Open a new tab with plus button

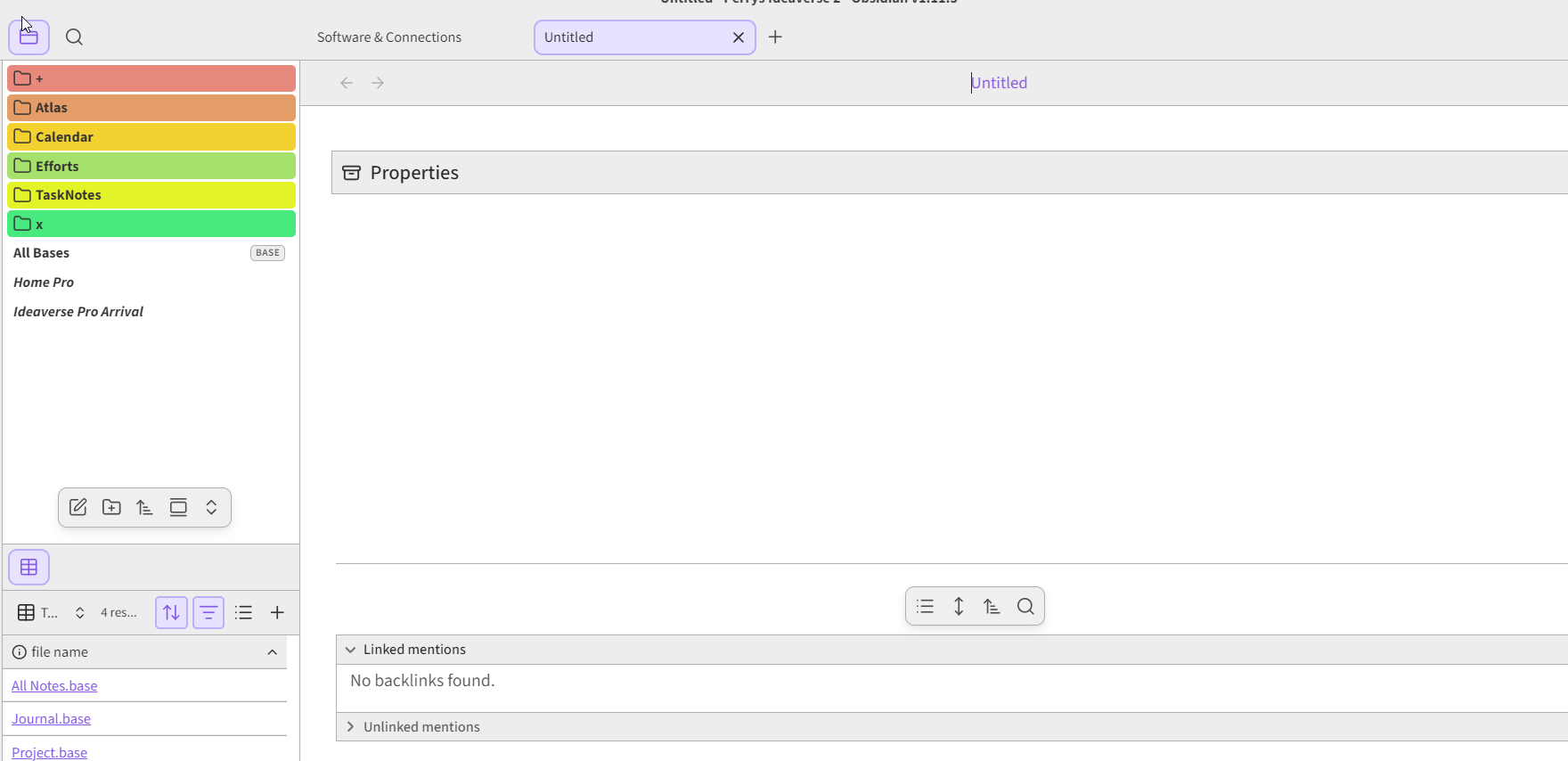click(775, 37)
